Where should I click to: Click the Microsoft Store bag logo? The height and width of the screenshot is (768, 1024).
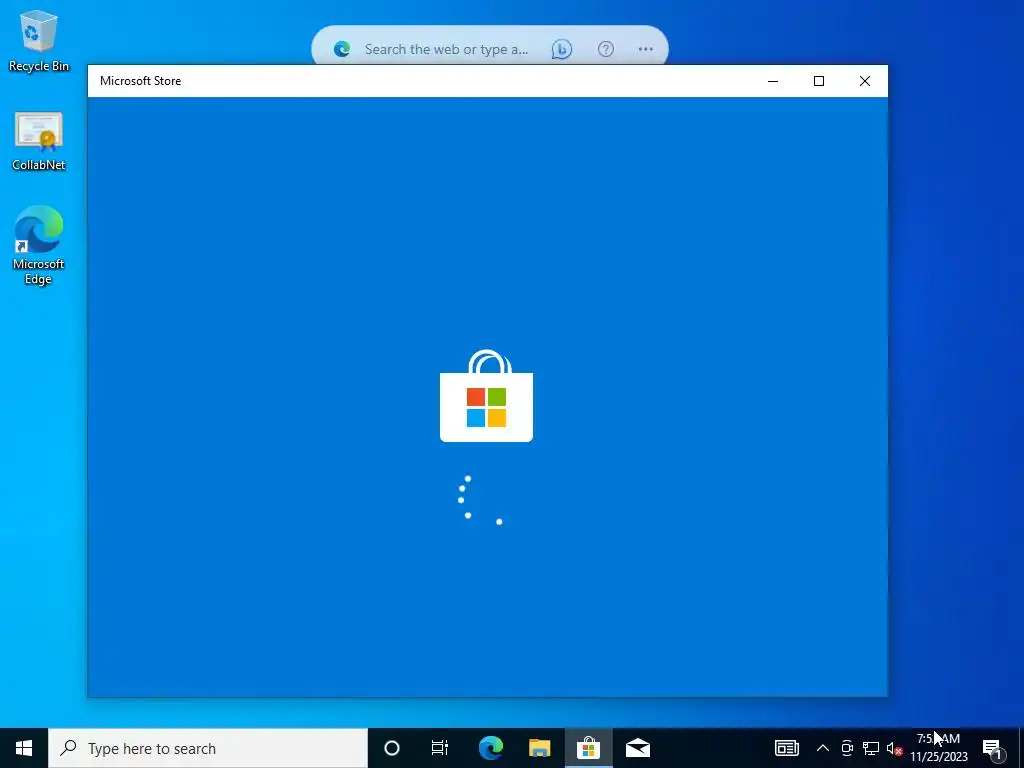pos(487,396)
